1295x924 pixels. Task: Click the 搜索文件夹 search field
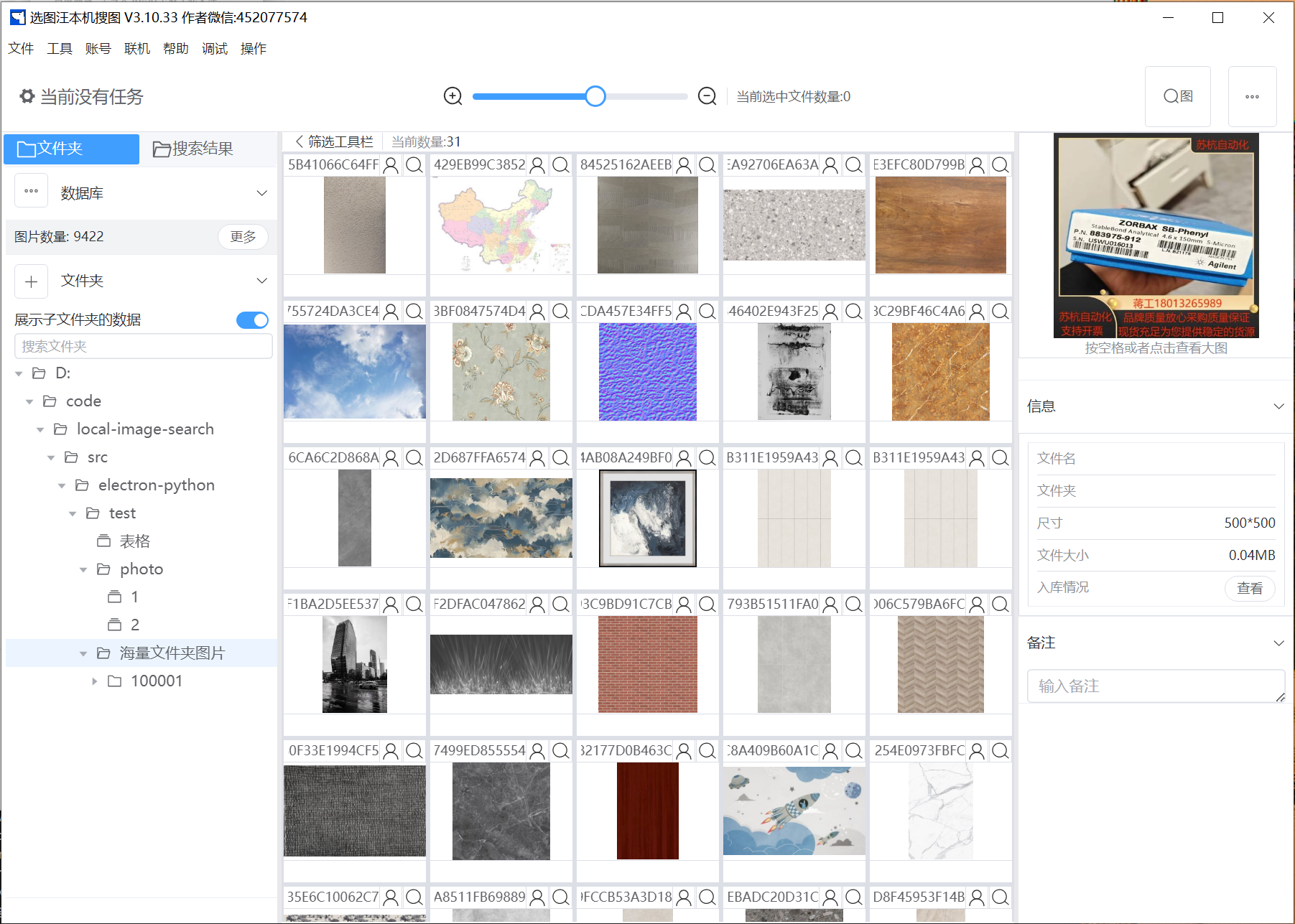pos(144,347)
